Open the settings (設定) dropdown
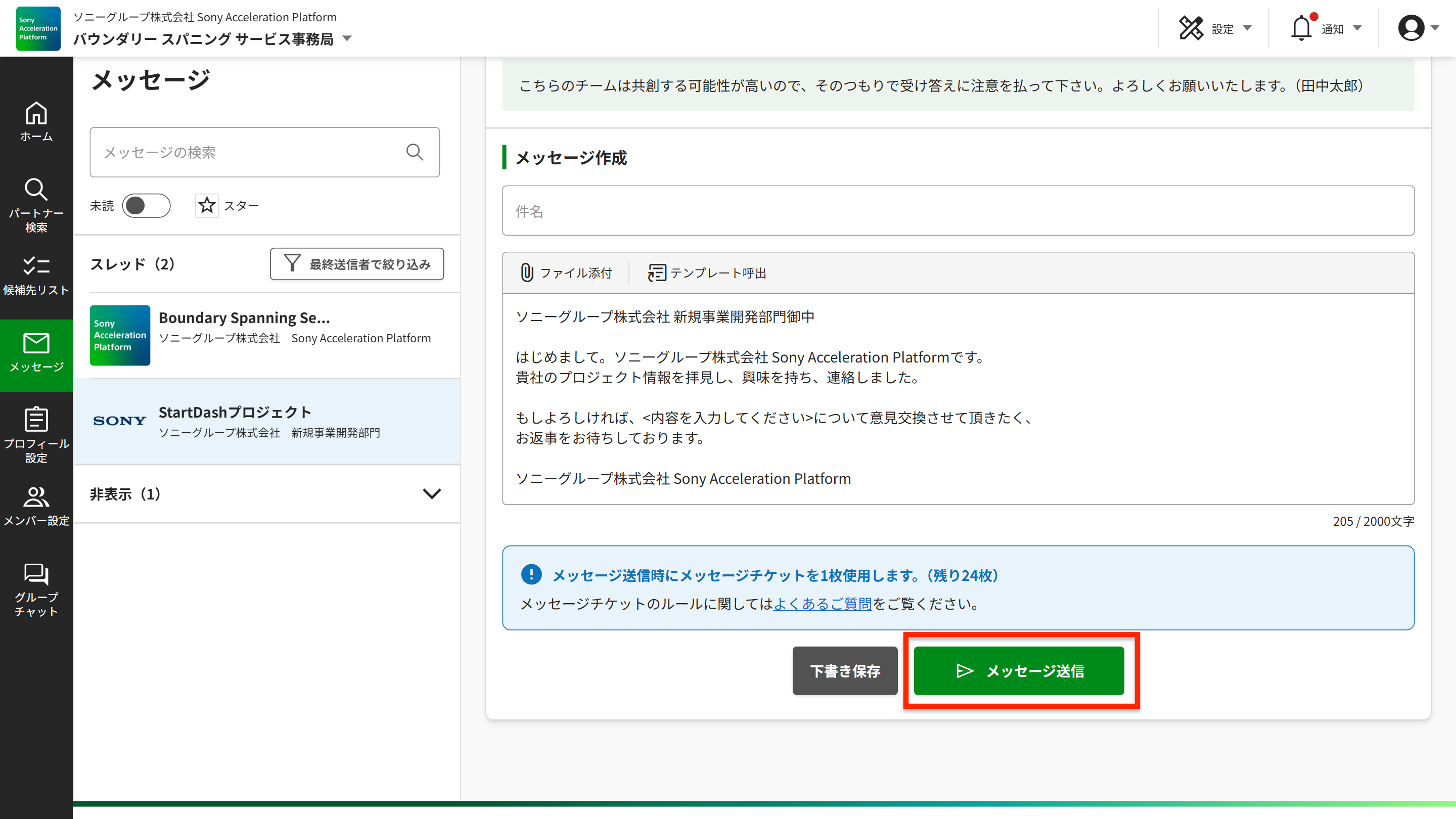 1216,28
